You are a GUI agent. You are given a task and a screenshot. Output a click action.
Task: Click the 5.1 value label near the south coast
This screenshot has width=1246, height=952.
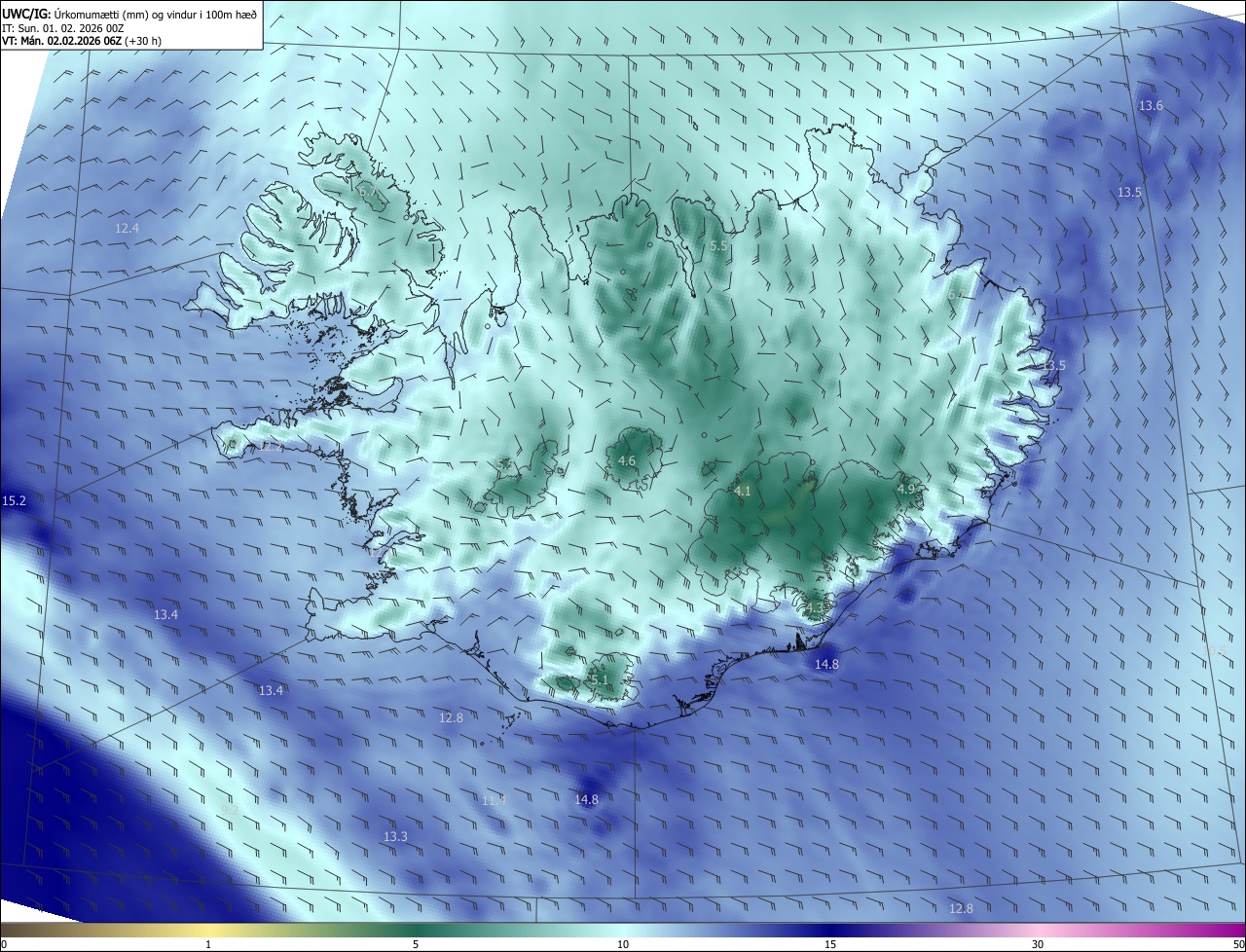pos(599,680)
